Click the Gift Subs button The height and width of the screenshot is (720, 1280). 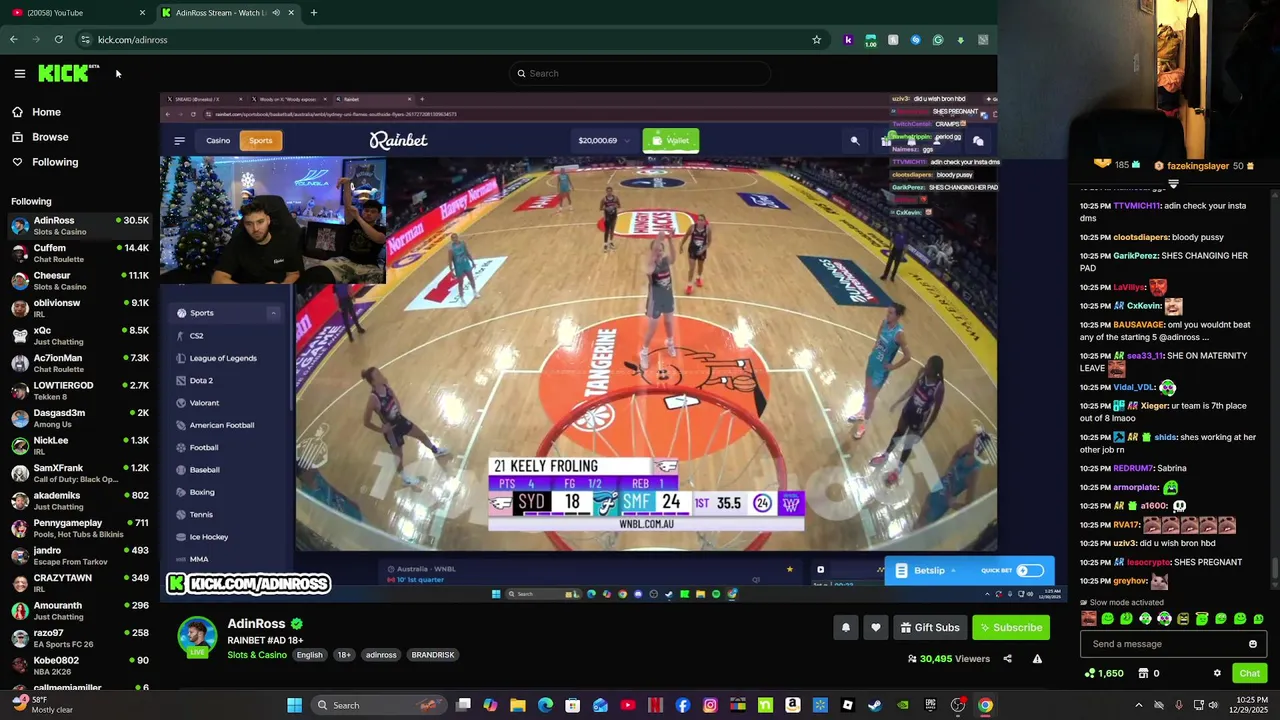click(x=929, y=627)
